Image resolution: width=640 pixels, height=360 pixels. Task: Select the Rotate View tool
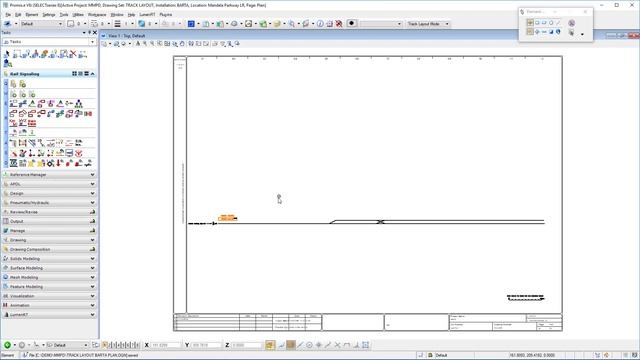click(175, 44)
